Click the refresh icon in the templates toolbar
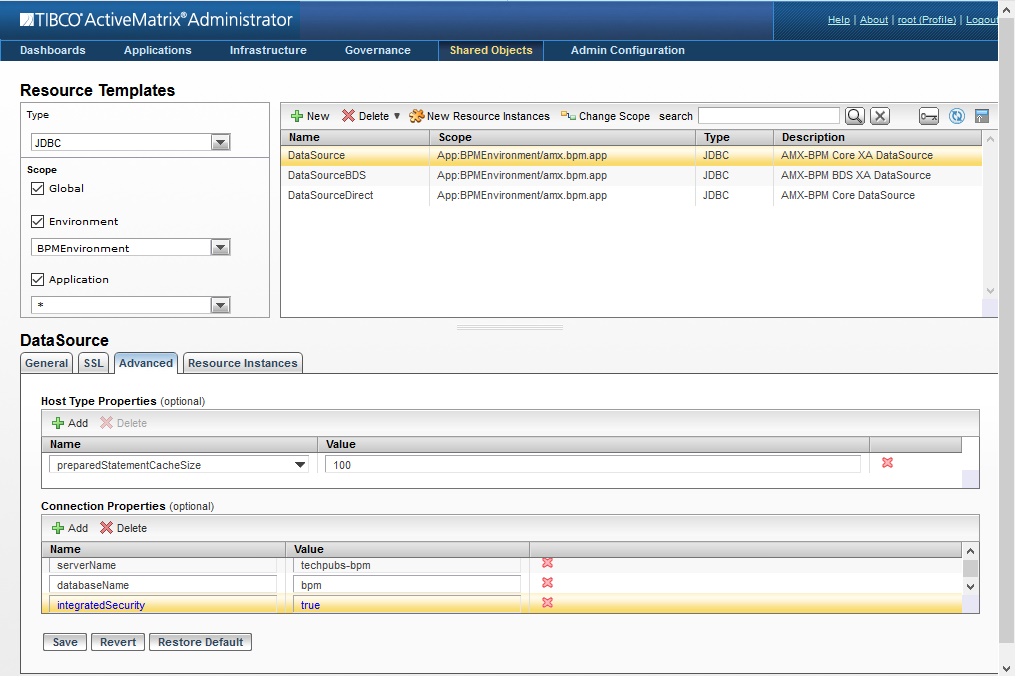 956,116
